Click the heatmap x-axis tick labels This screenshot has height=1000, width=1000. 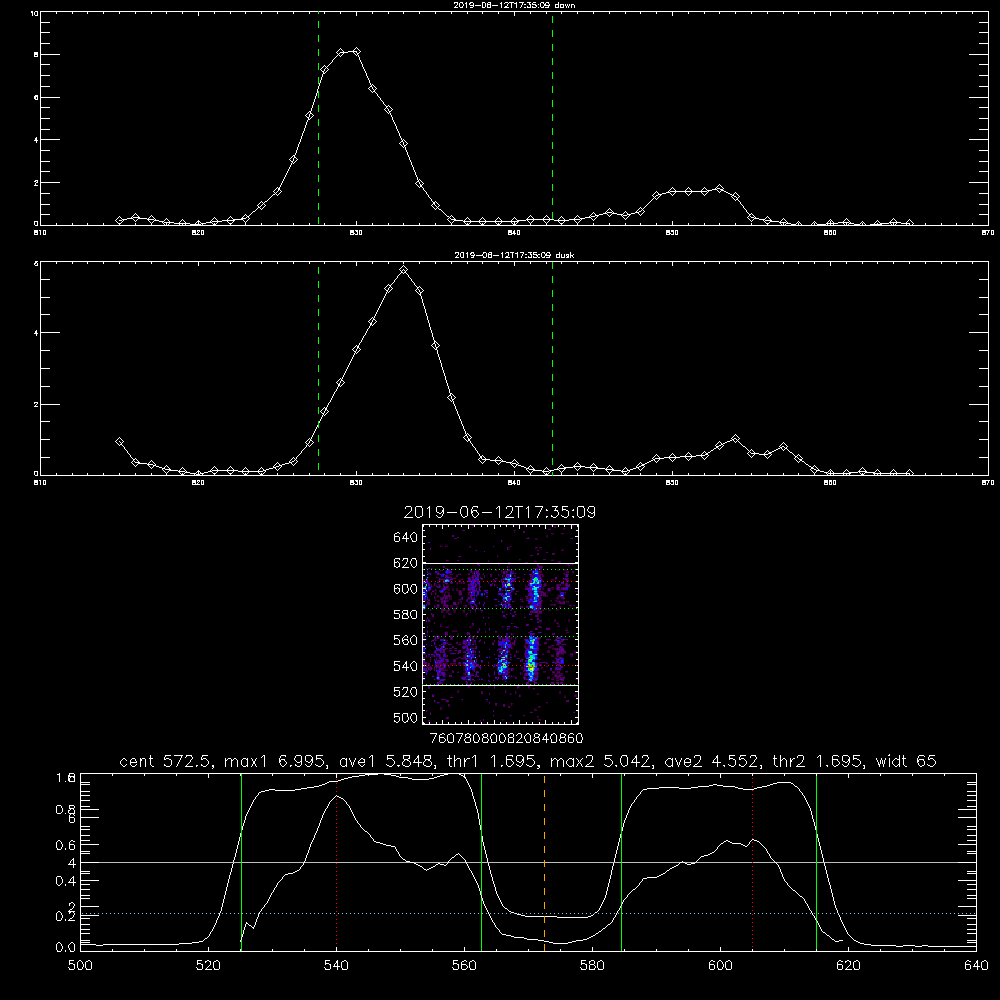pos(507,738)
